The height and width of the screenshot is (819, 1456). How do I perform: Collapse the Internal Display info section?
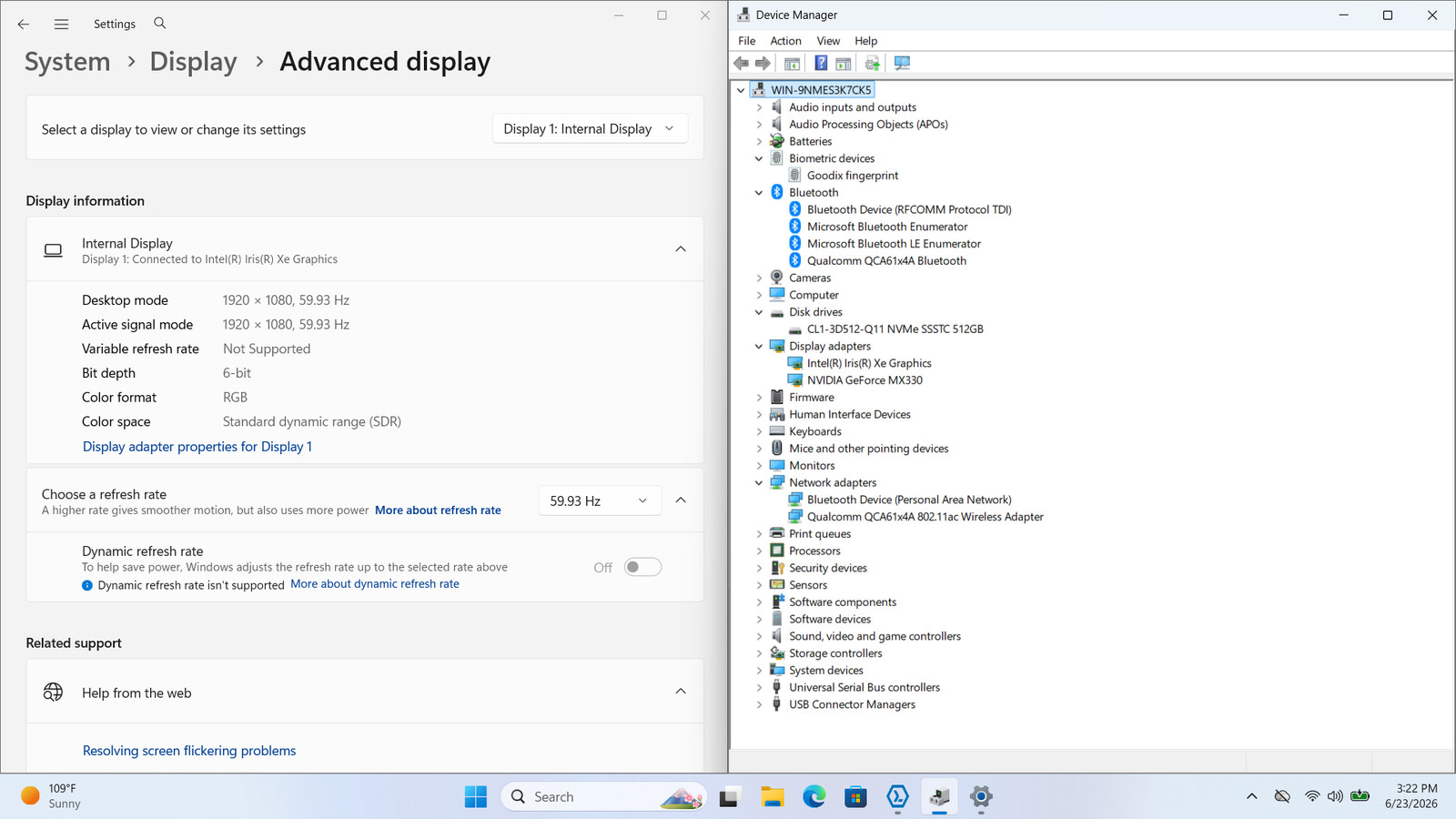(681, 249)
